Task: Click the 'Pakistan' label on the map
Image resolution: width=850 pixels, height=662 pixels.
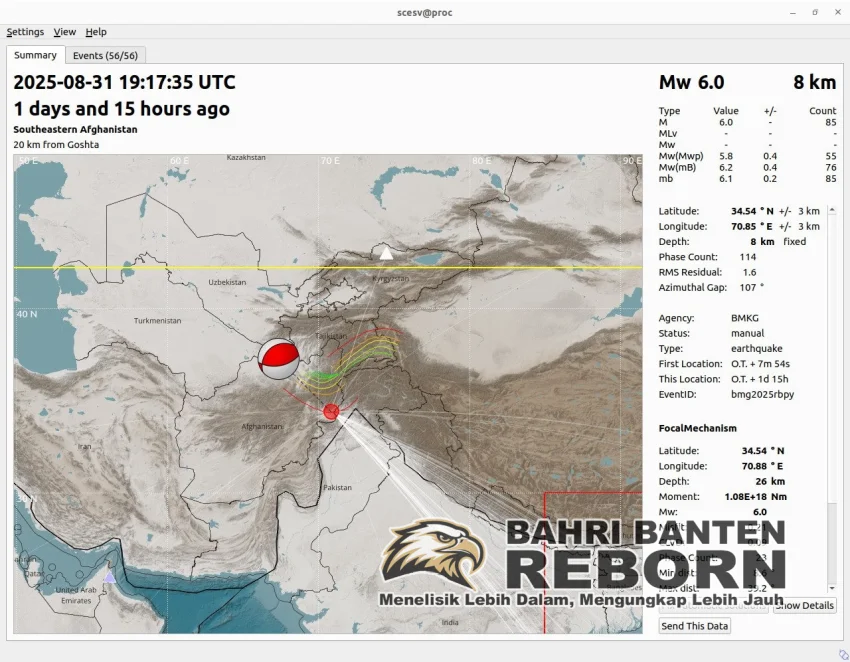Action: [337, 487]
